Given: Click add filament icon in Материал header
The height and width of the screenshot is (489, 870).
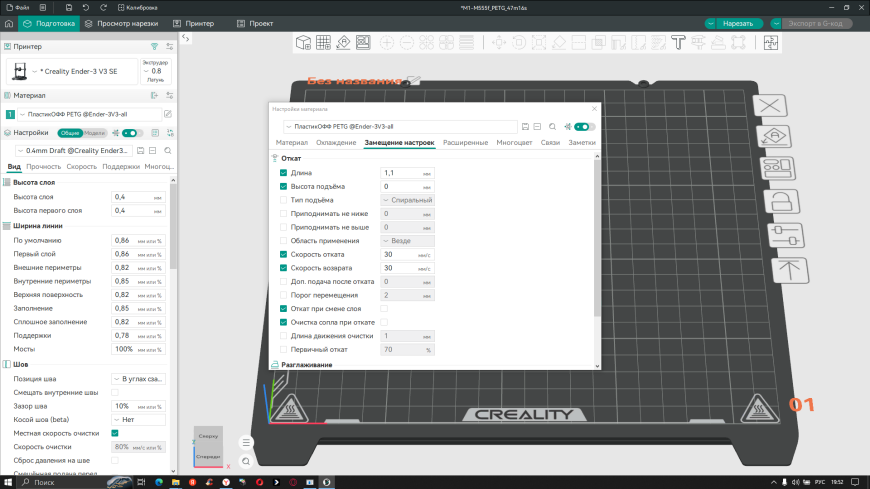Looking at the screenshot, I should 154,95.
